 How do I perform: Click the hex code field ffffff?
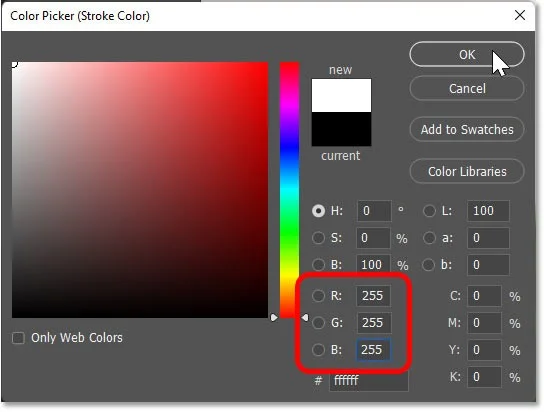click(369, 381)
